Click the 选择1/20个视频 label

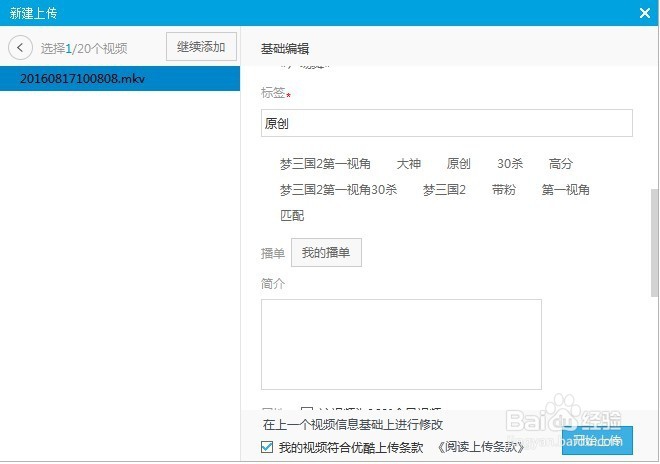84,48
